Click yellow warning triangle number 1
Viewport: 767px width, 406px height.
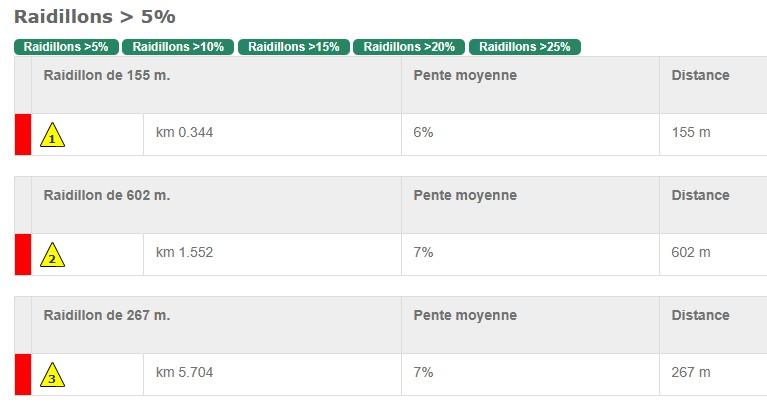click(x=53, y=135)
